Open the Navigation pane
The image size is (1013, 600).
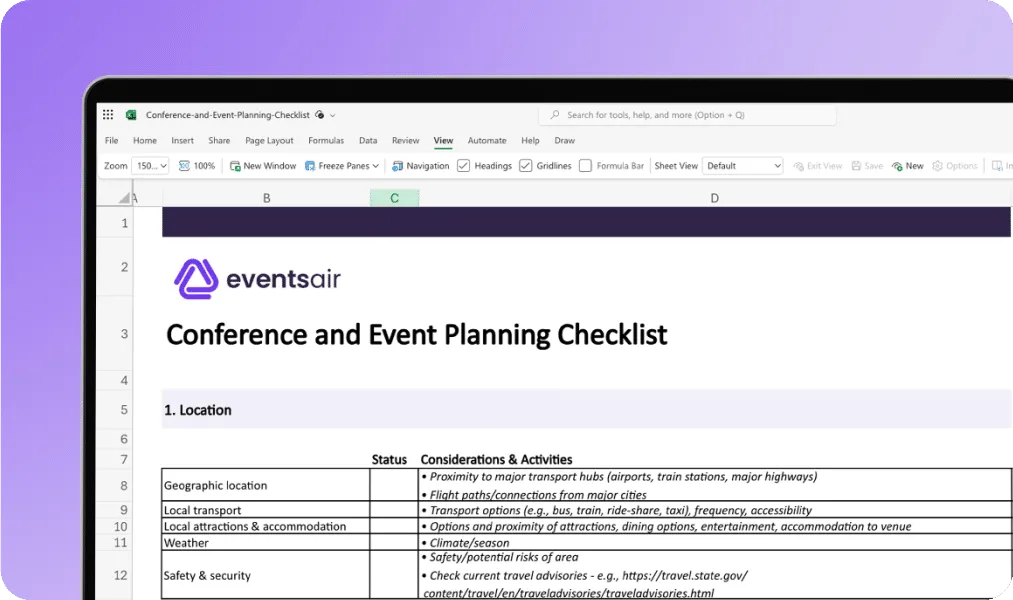pos(421,166)
